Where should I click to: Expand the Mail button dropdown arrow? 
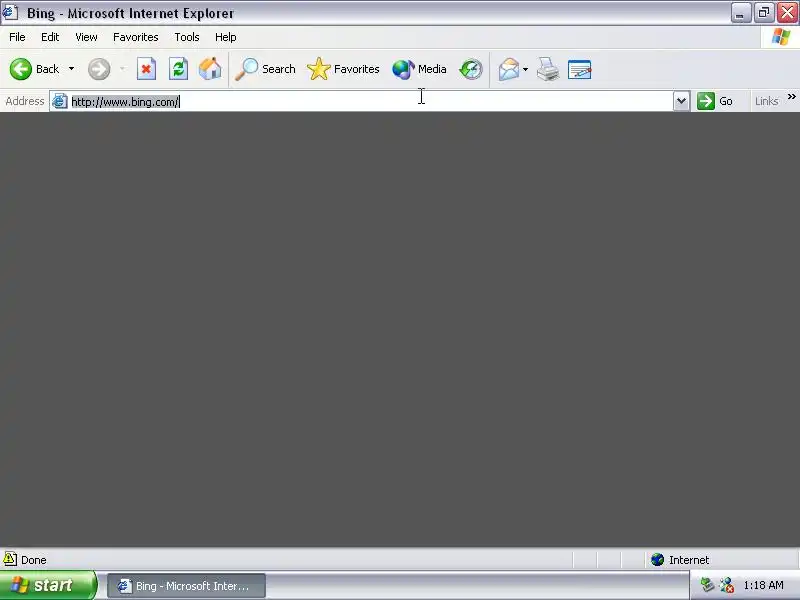(526, 69)
